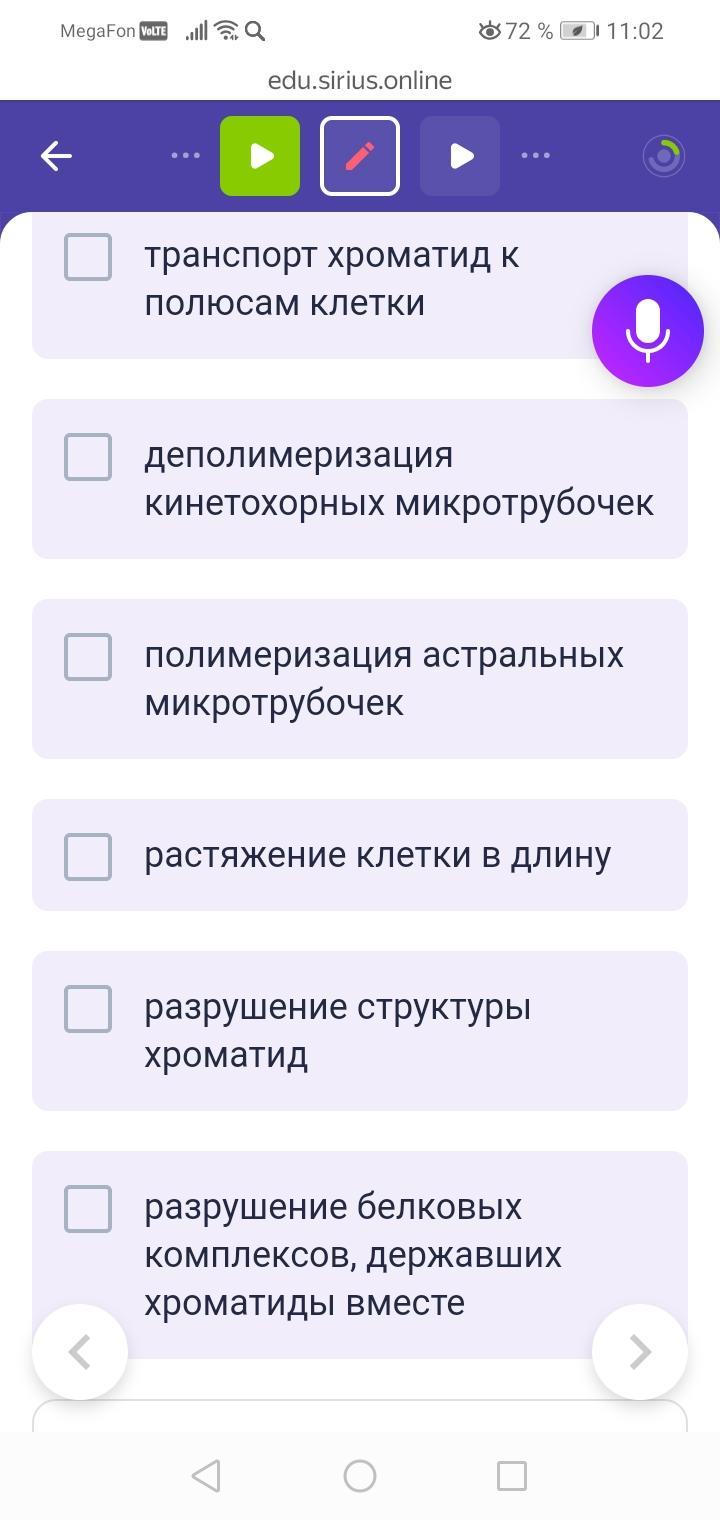Go to previous question with left chevron
Screen dimensions: 720x1520
coord(80,1352)
